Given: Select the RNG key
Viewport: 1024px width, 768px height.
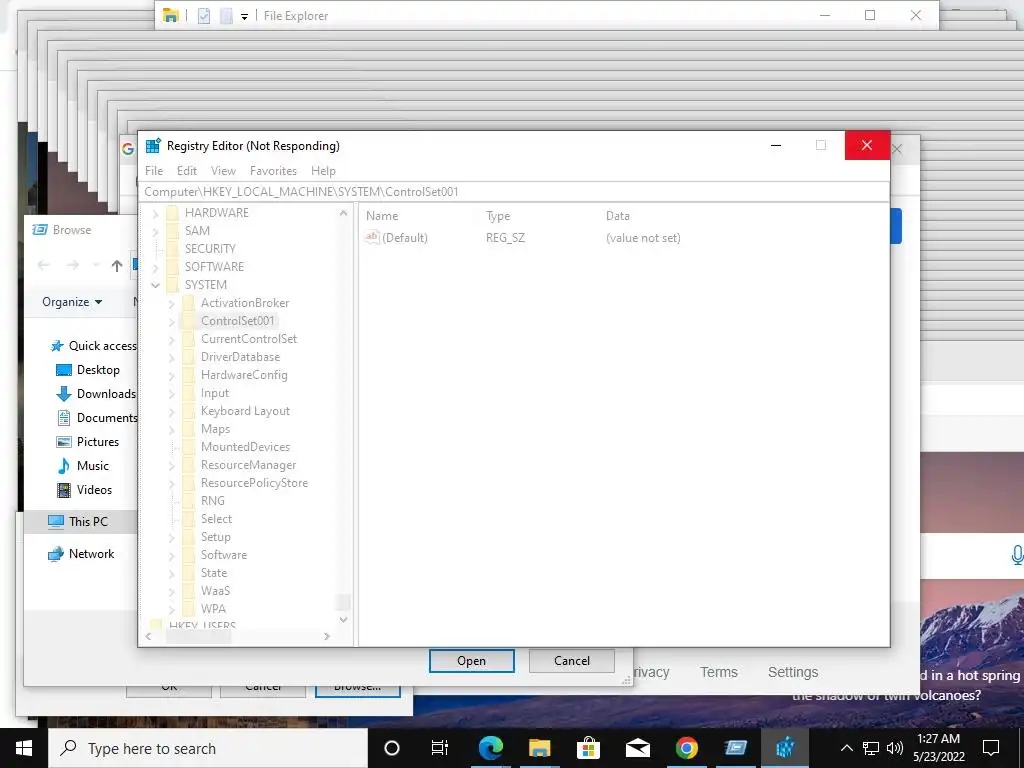Looking at the screenshot, I should (213, 501).
